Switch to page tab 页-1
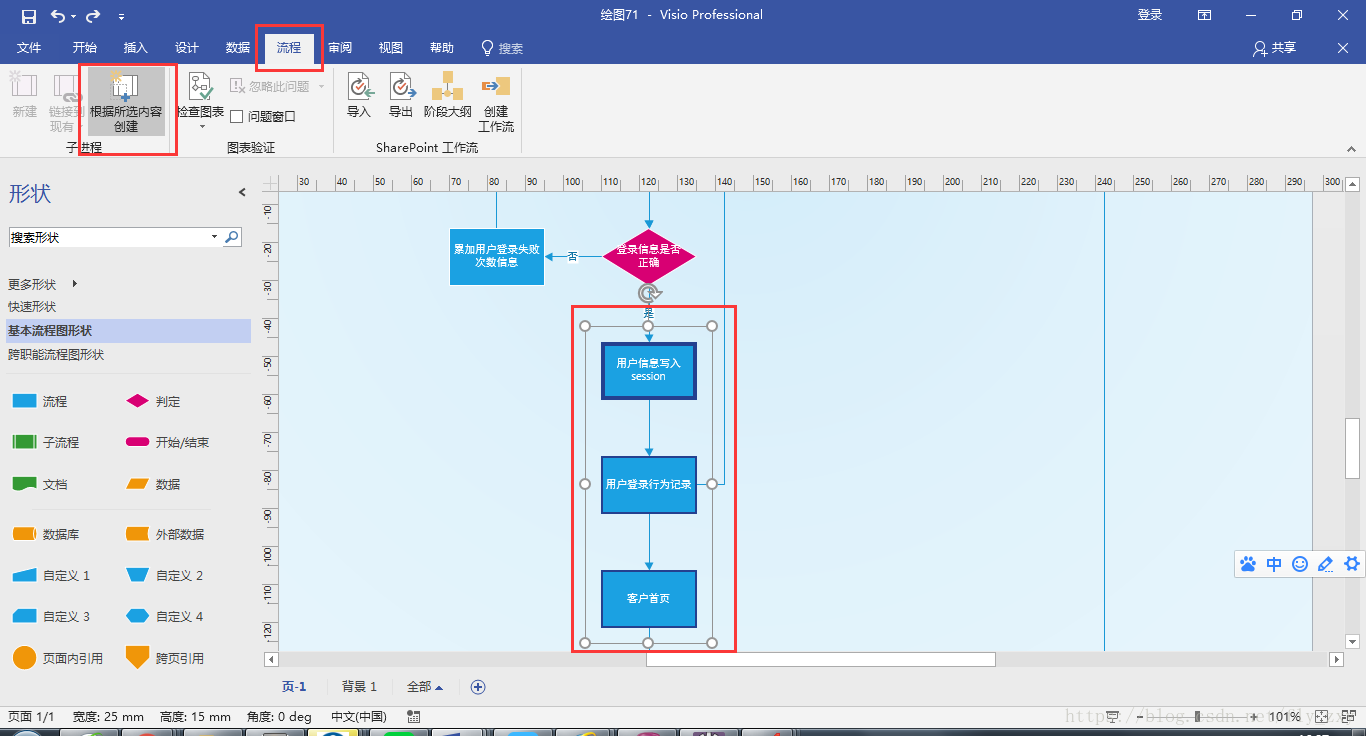Screen dimensions: 1366x736 [294, 687]
